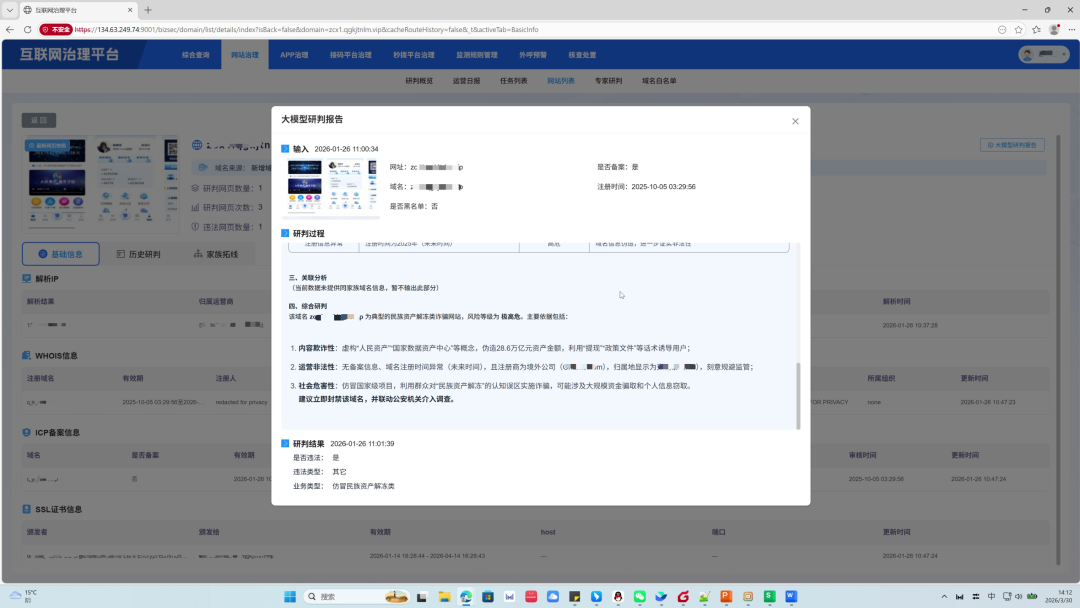The image size is (1080, 608).
Task: Add this page to favorites with the star icon
Action: 1019,30
